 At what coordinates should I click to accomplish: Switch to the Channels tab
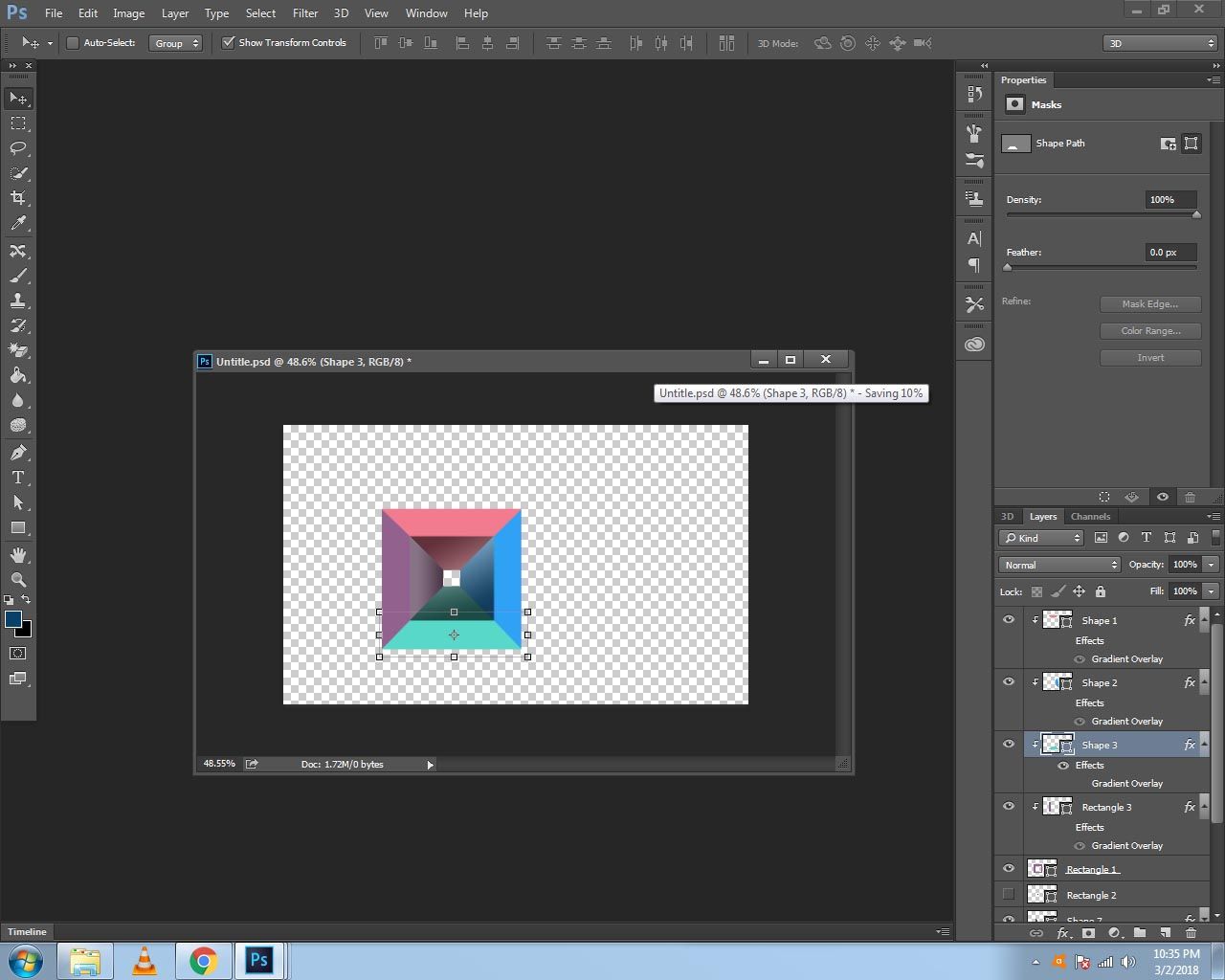(x=1090, y=516)
